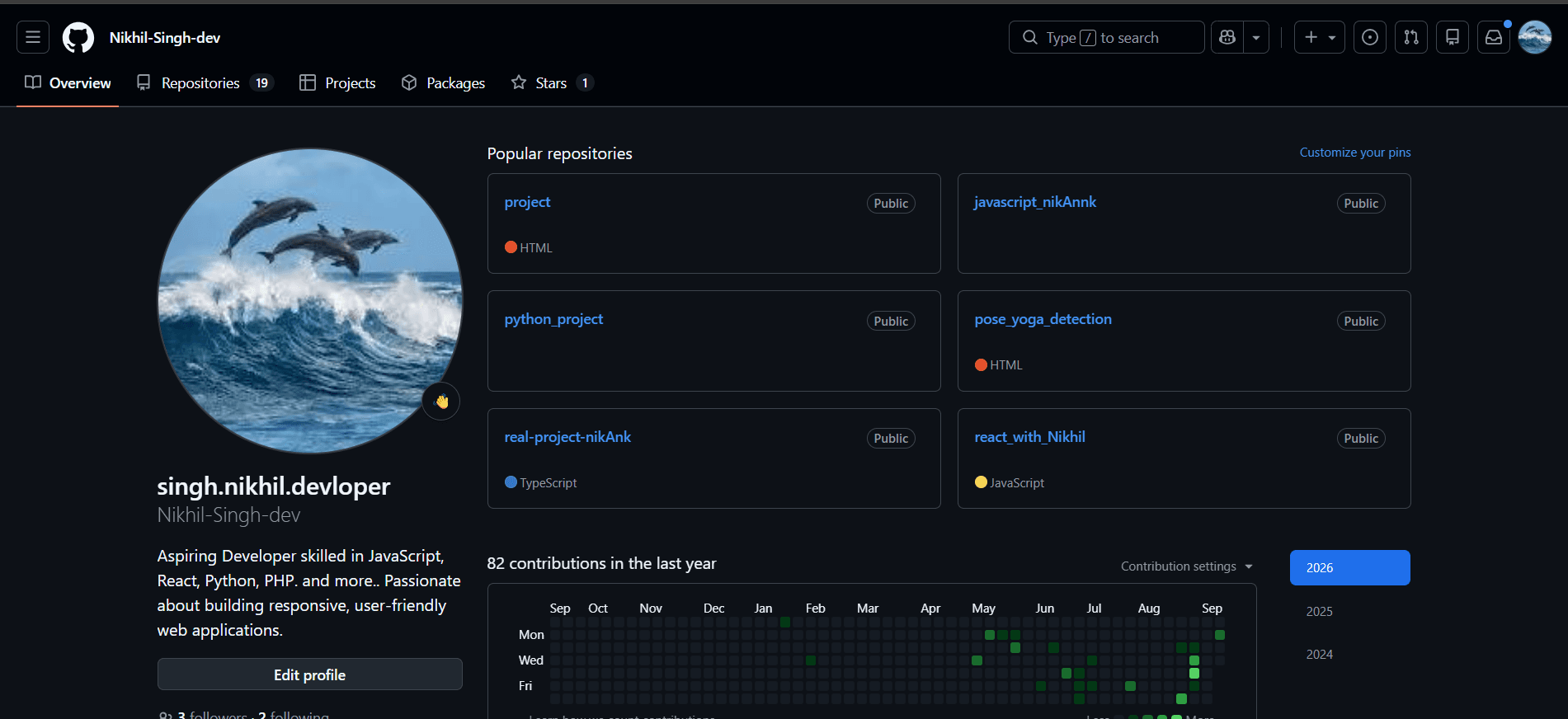Click the Customize your pins link
Screen dimensions: 1568x719
[1355, 153]
